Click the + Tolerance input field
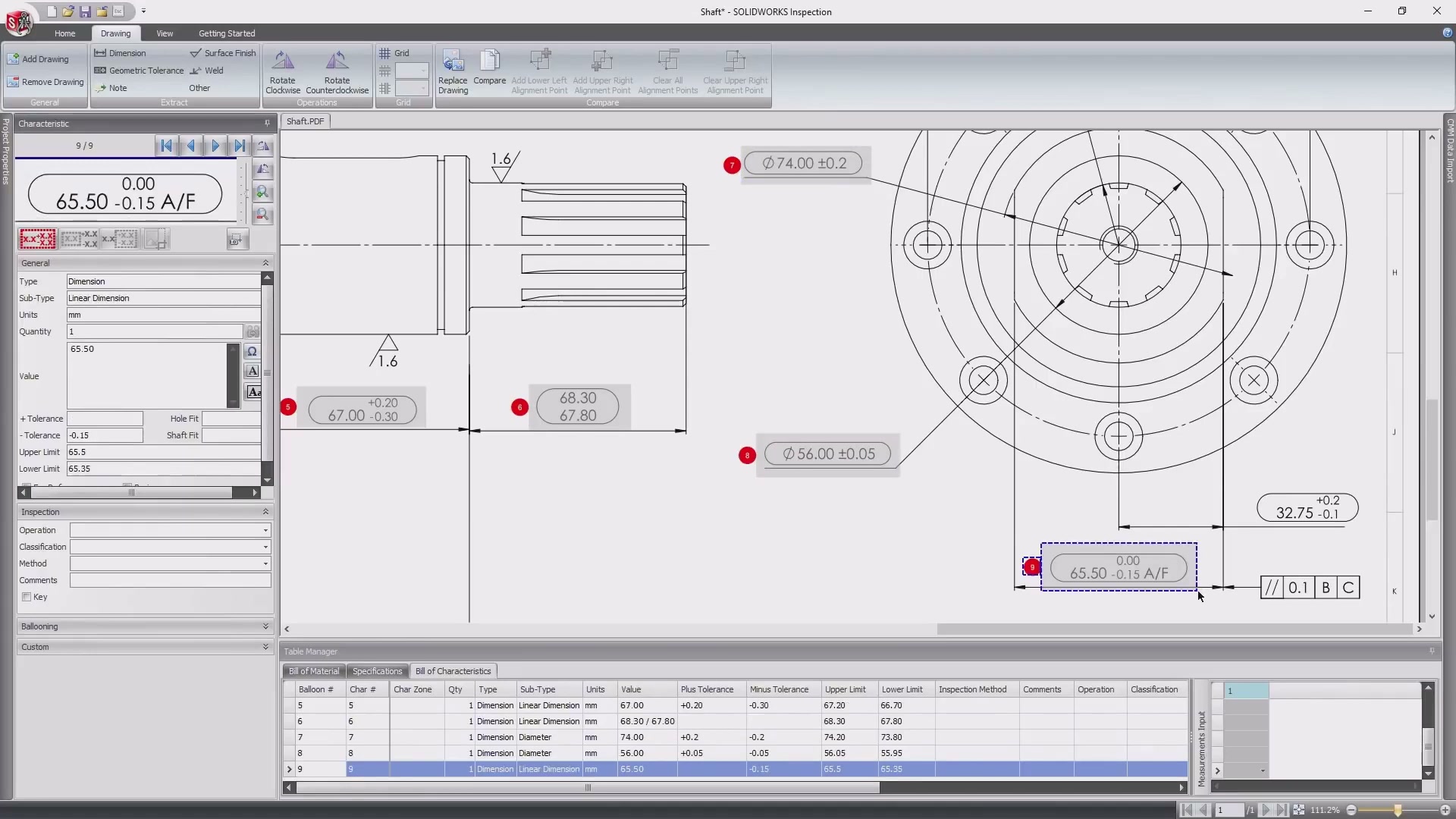Viewport: 1456px width, 819px height. tap(105, 419)
